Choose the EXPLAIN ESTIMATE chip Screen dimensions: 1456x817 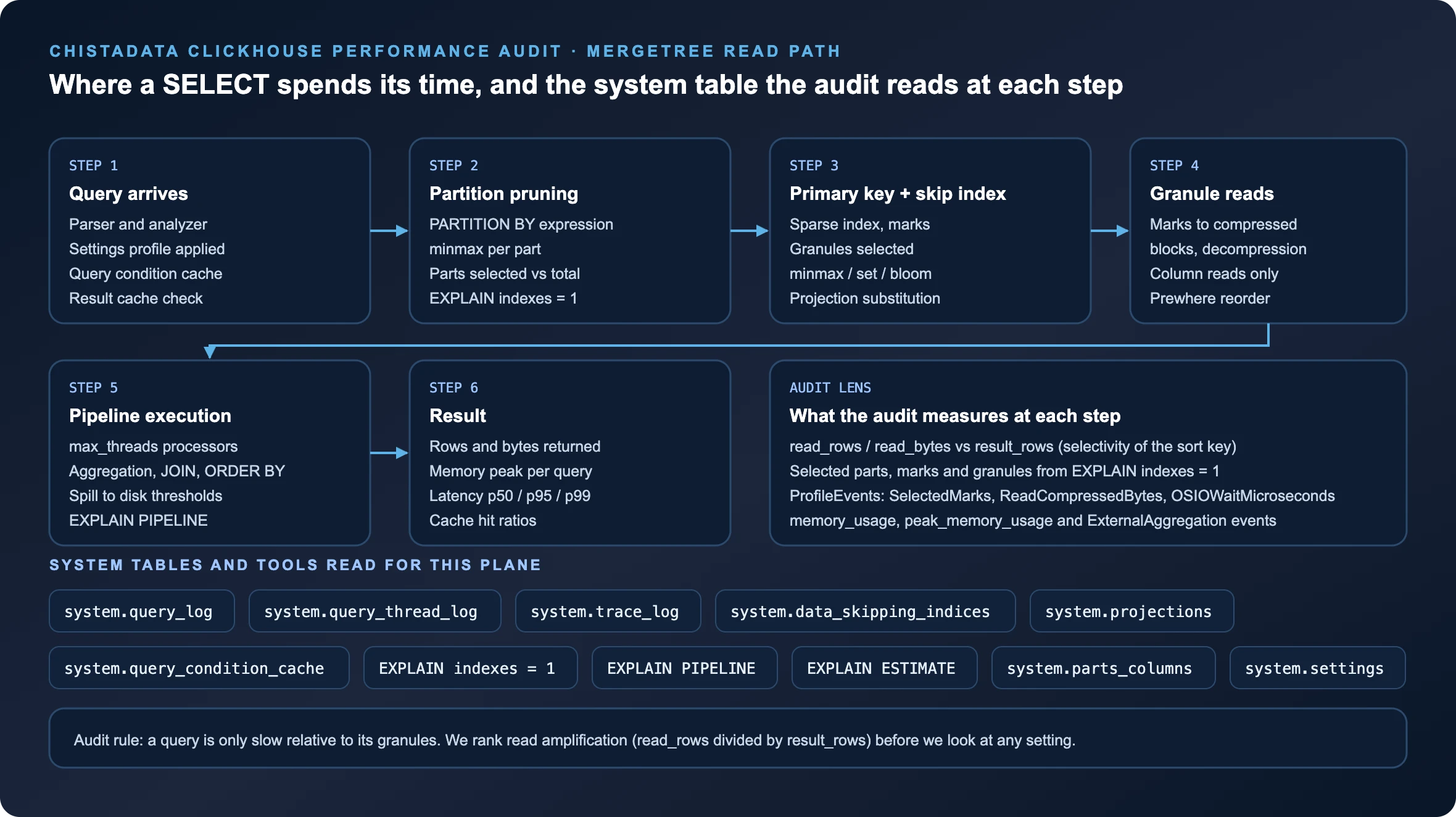tap(885, 668)
